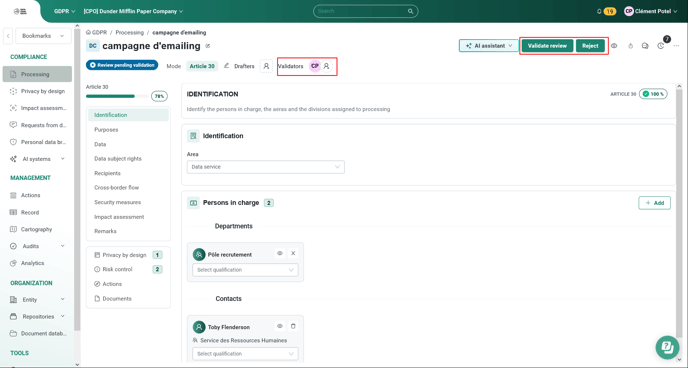
Task: Open the more options ellipsis menu
Action: [x=676, y=46]
